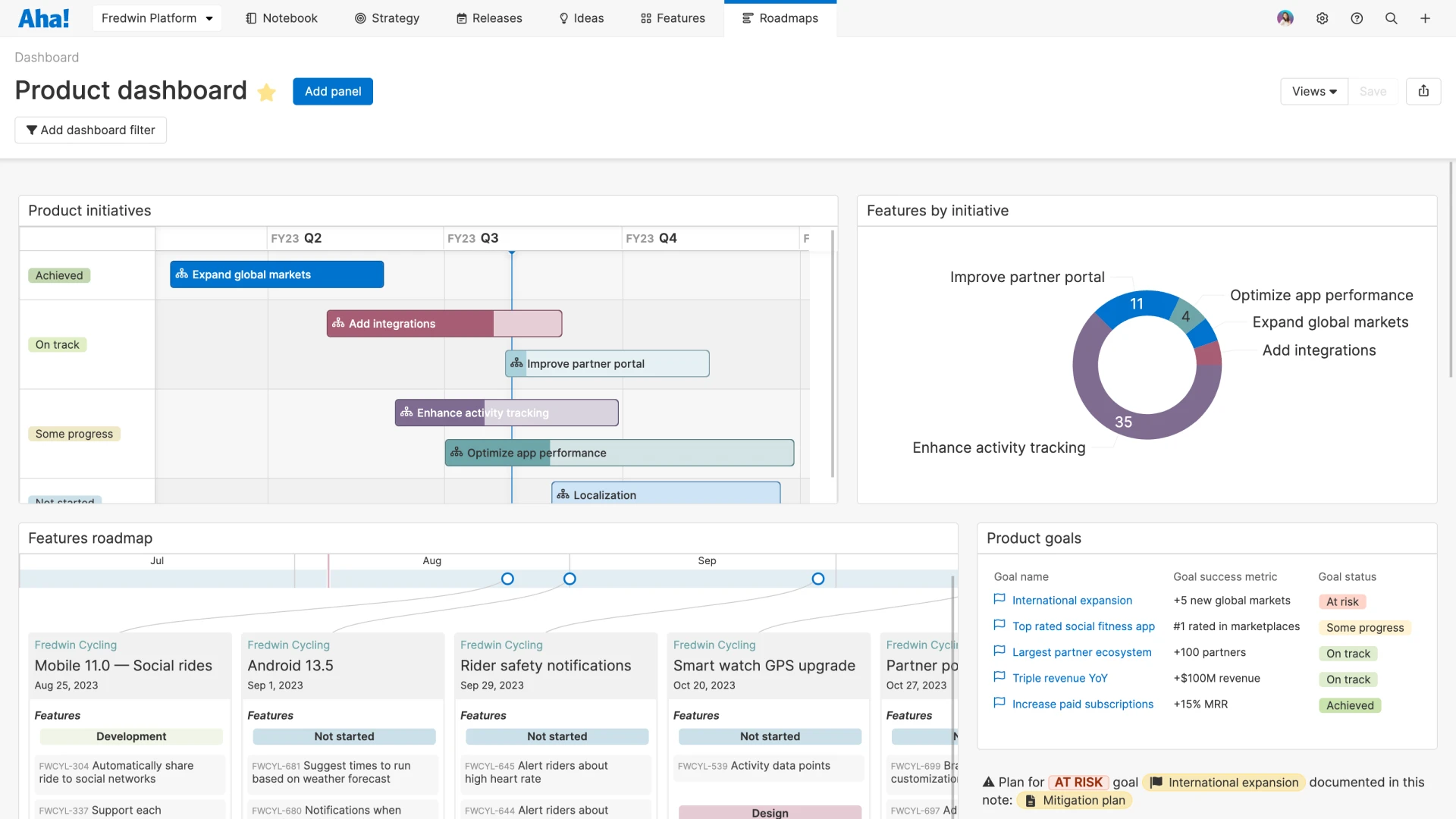Switch to the Roadmaps tab
The width and height of the screenshot is (1456, 819).
click(780, 17)
